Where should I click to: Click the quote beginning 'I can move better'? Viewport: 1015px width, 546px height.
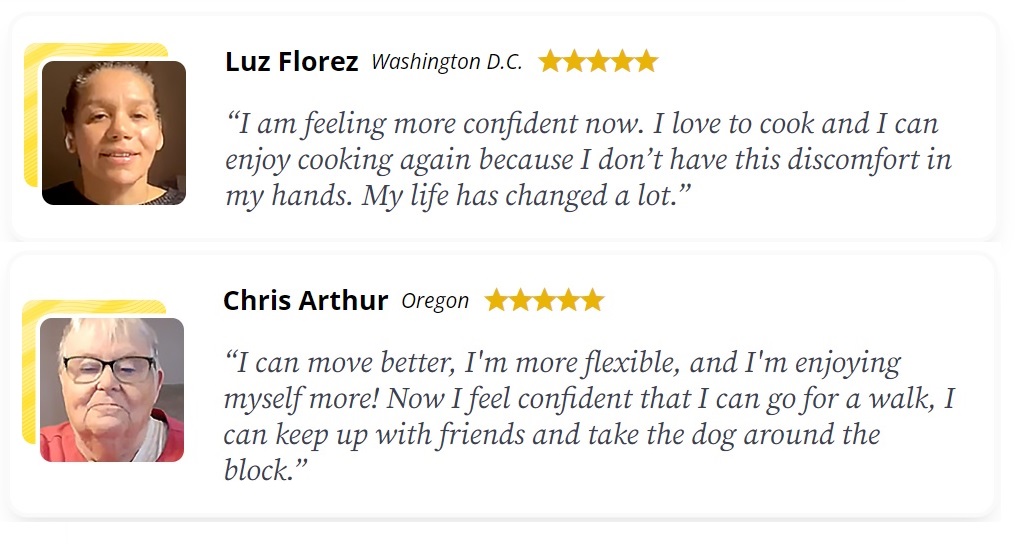pyautogui.click(x=589, y=416)
